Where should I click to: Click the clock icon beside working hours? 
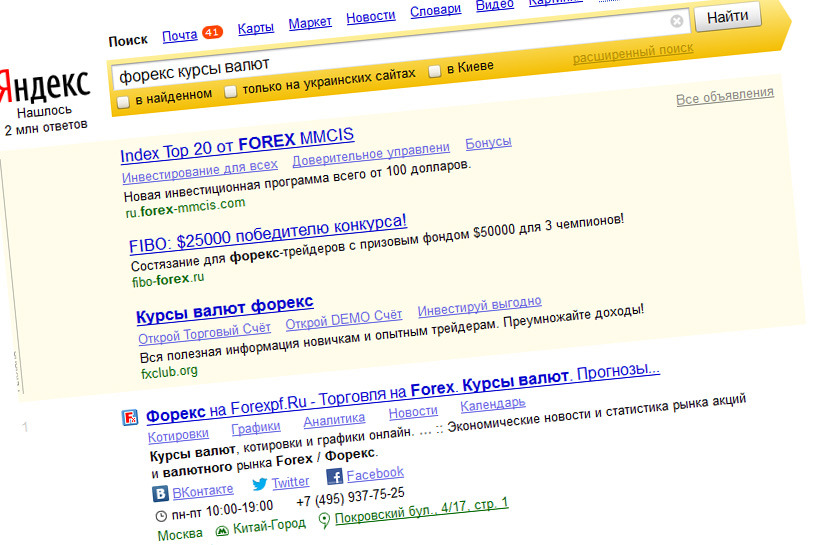[x=161, y=516]
